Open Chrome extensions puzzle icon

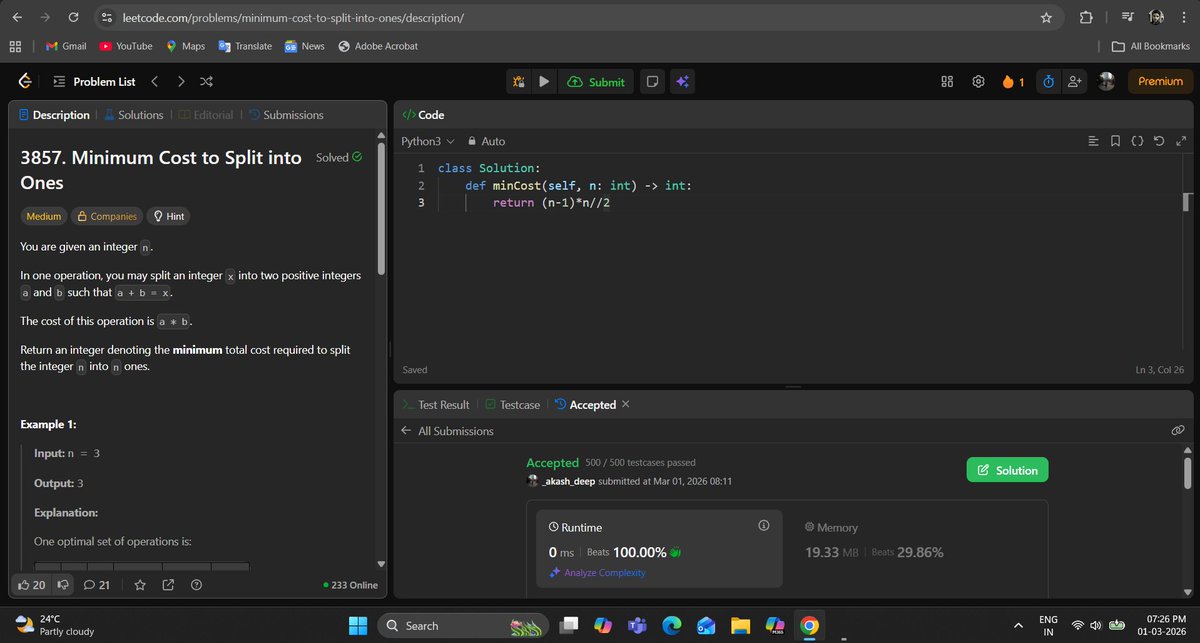[x=1086, y=18]
